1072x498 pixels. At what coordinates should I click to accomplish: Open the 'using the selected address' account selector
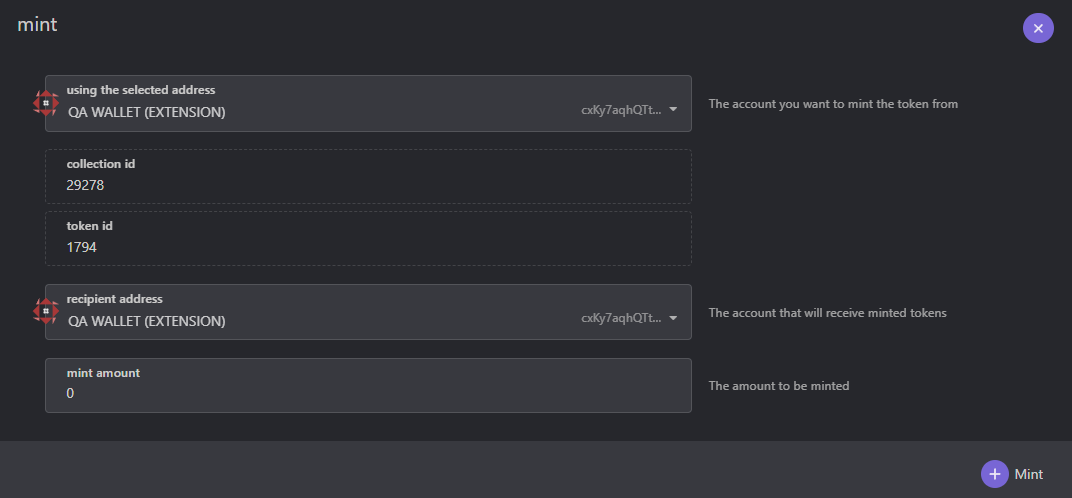tap(368, 103)
